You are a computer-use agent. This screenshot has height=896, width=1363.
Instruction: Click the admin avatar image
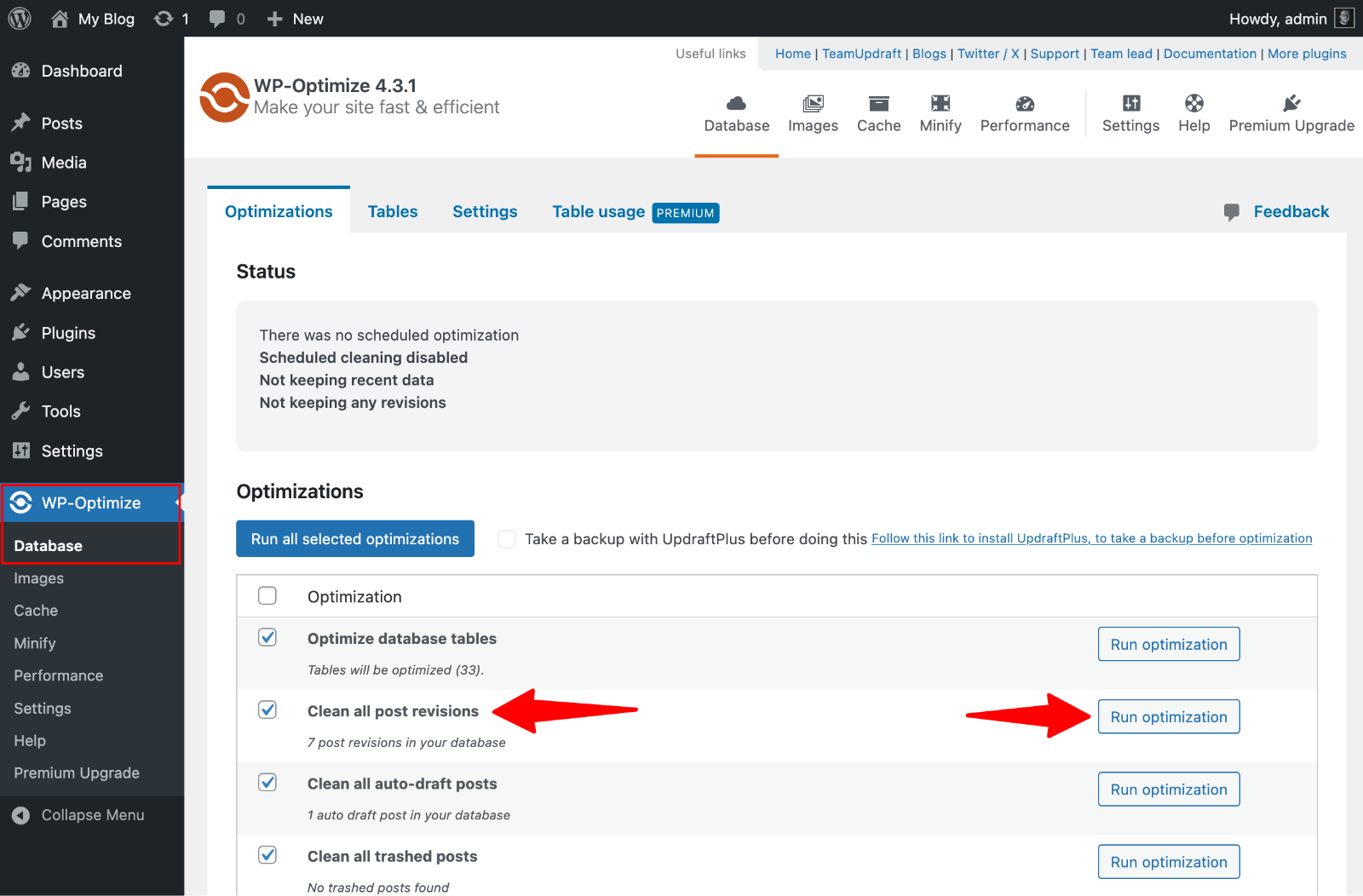click(1343, 18)
